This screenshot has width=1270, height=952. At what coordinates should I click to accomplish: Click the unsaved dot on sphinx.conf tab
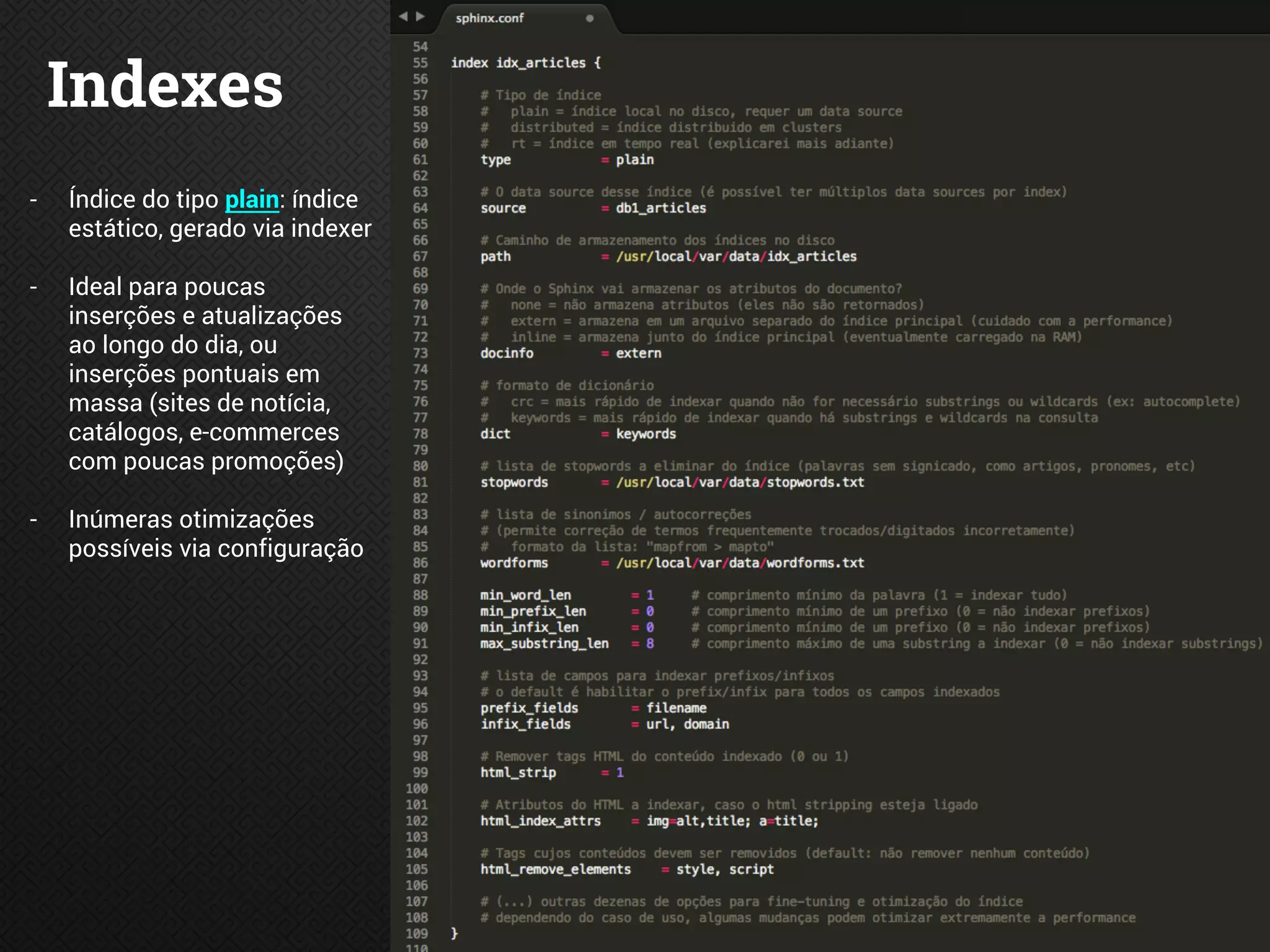[590, 19]
